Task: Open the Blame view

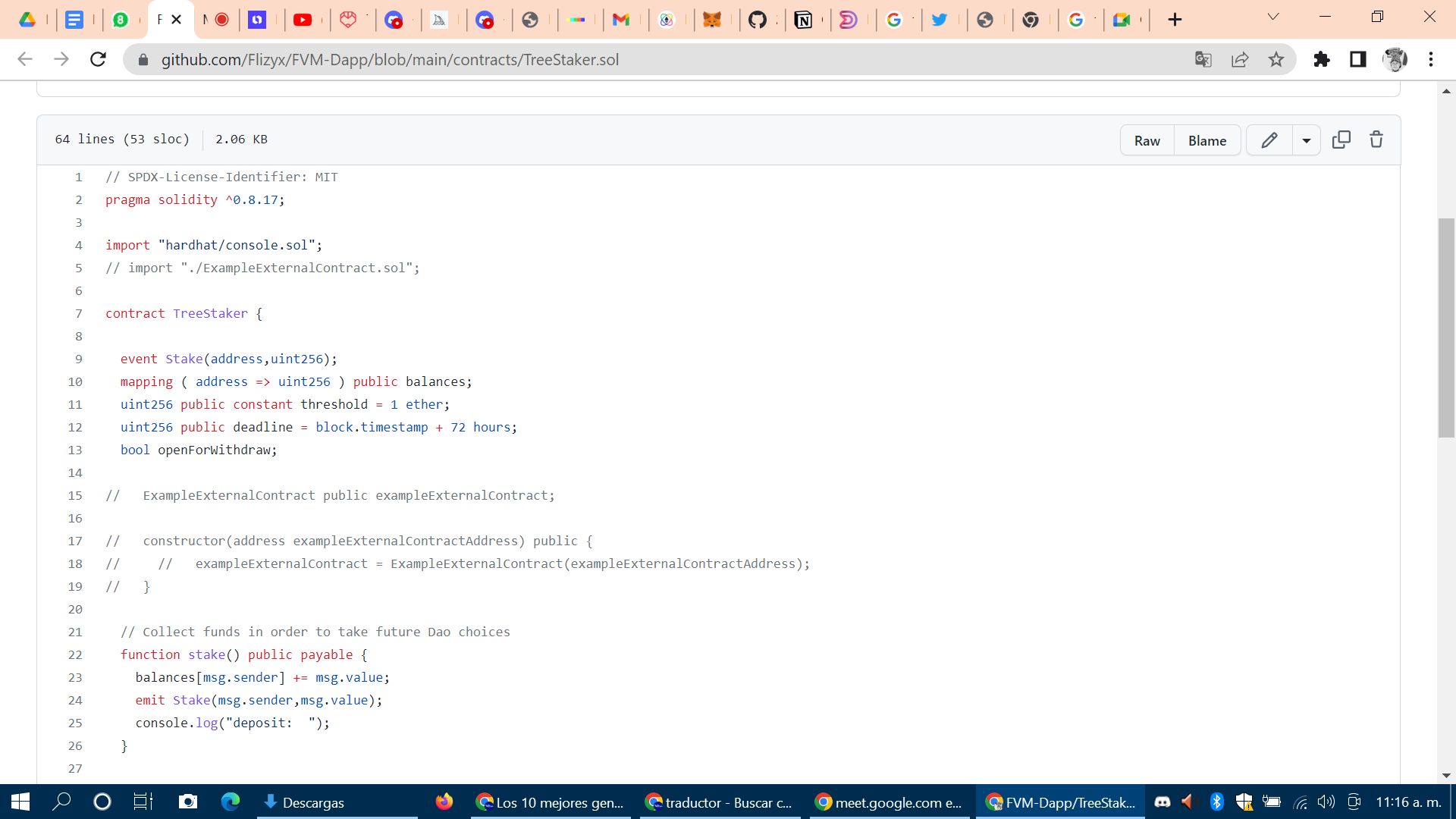Action: [1207, 140]
